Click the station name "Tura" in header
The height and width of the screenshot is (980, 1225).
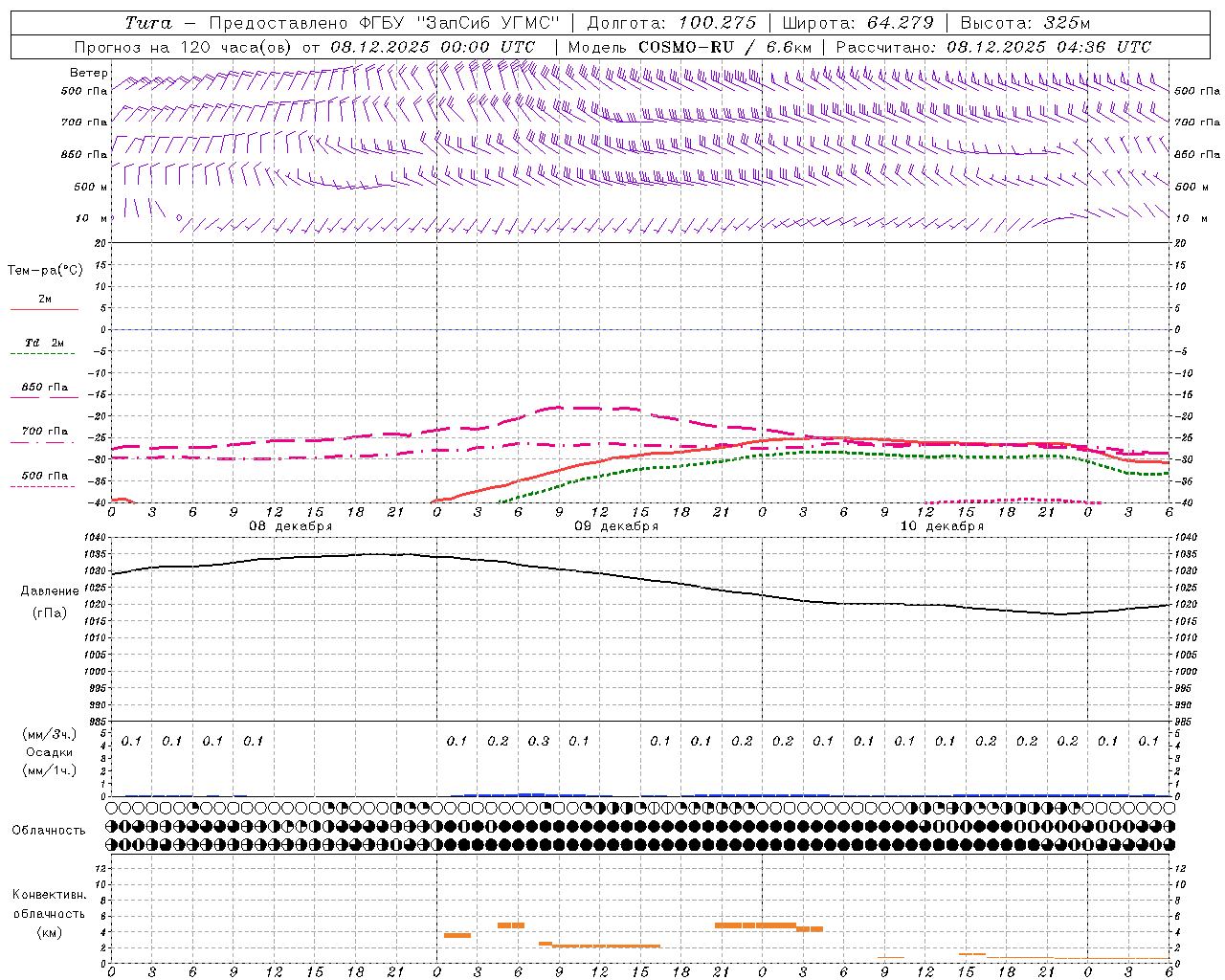148,23
